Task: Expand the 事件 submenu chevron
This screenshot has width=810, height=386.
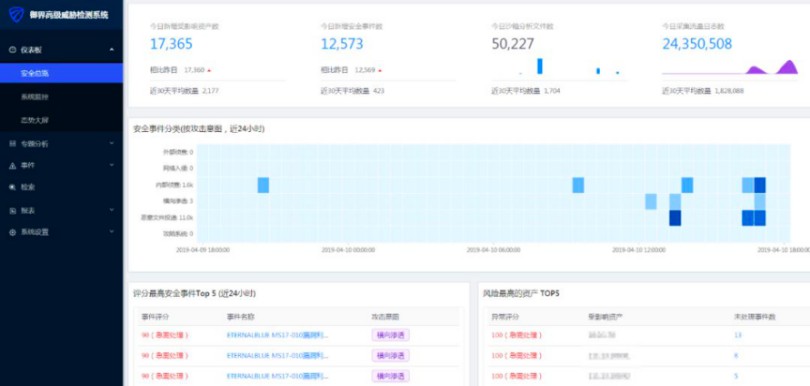Action: (112, 165)
